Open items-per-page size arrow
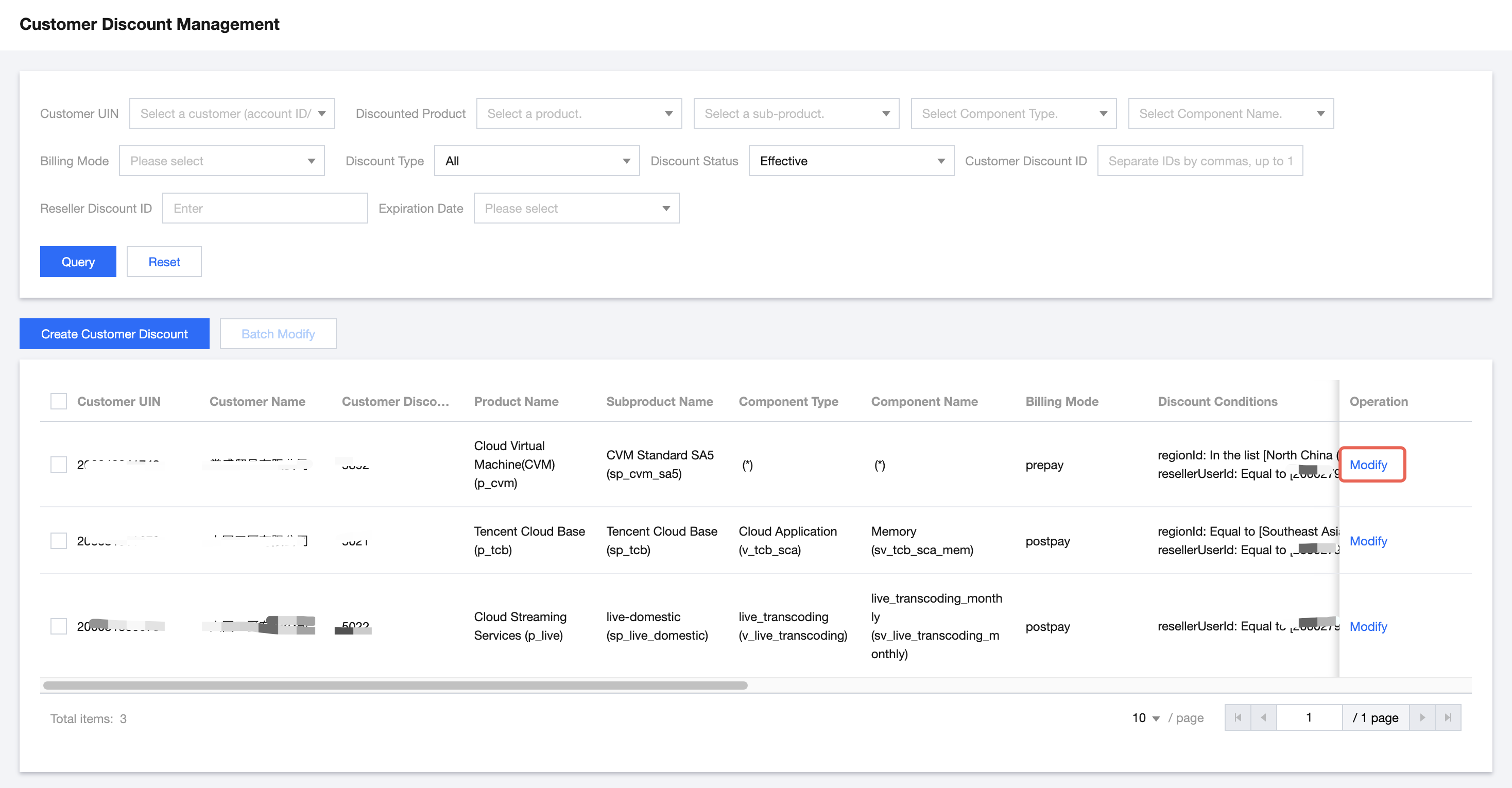 click(1156, 718)
